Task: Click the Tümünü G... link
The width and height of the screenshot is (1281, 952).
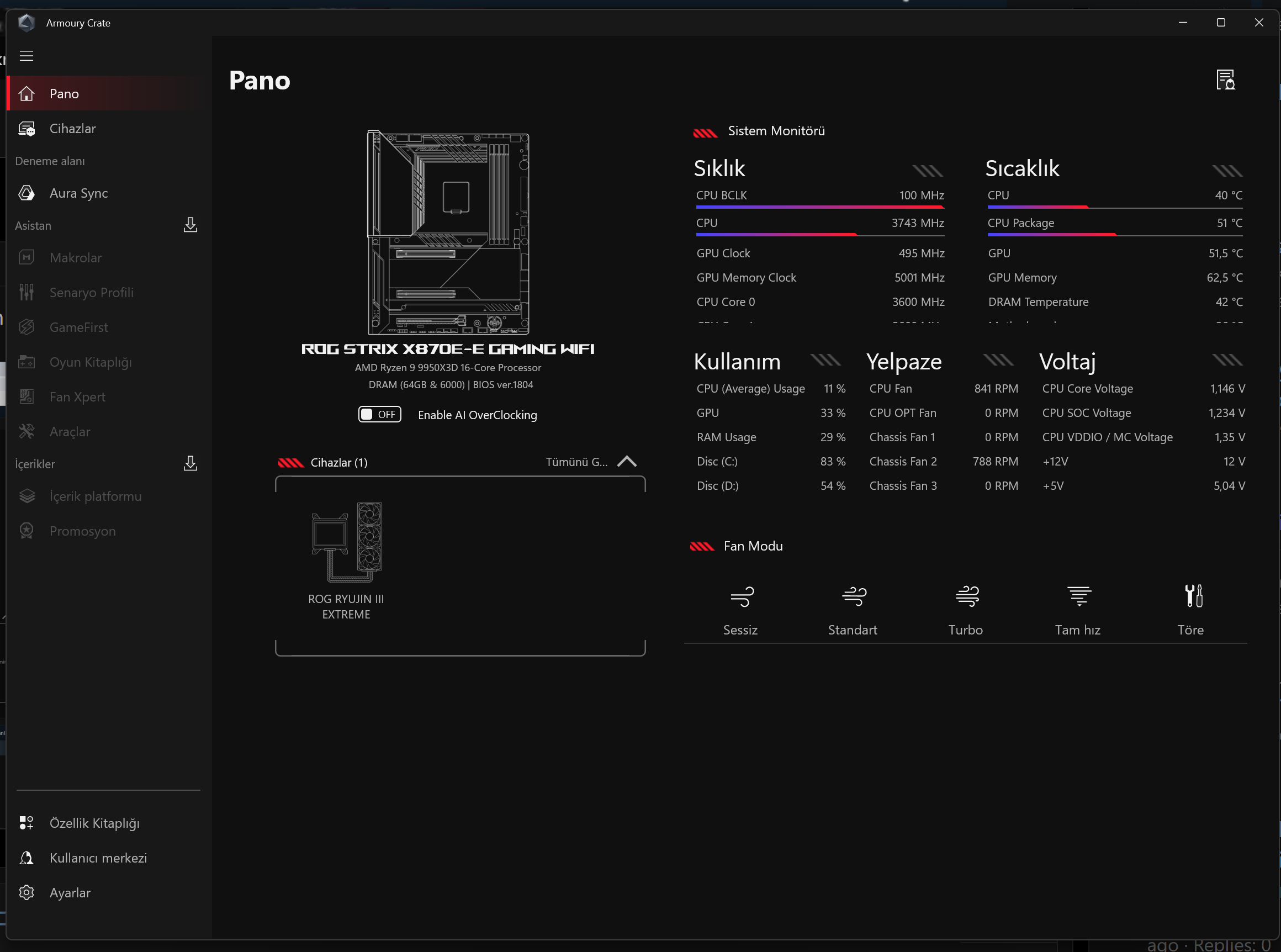Action: pyautogui.click(x=577, y=462)
